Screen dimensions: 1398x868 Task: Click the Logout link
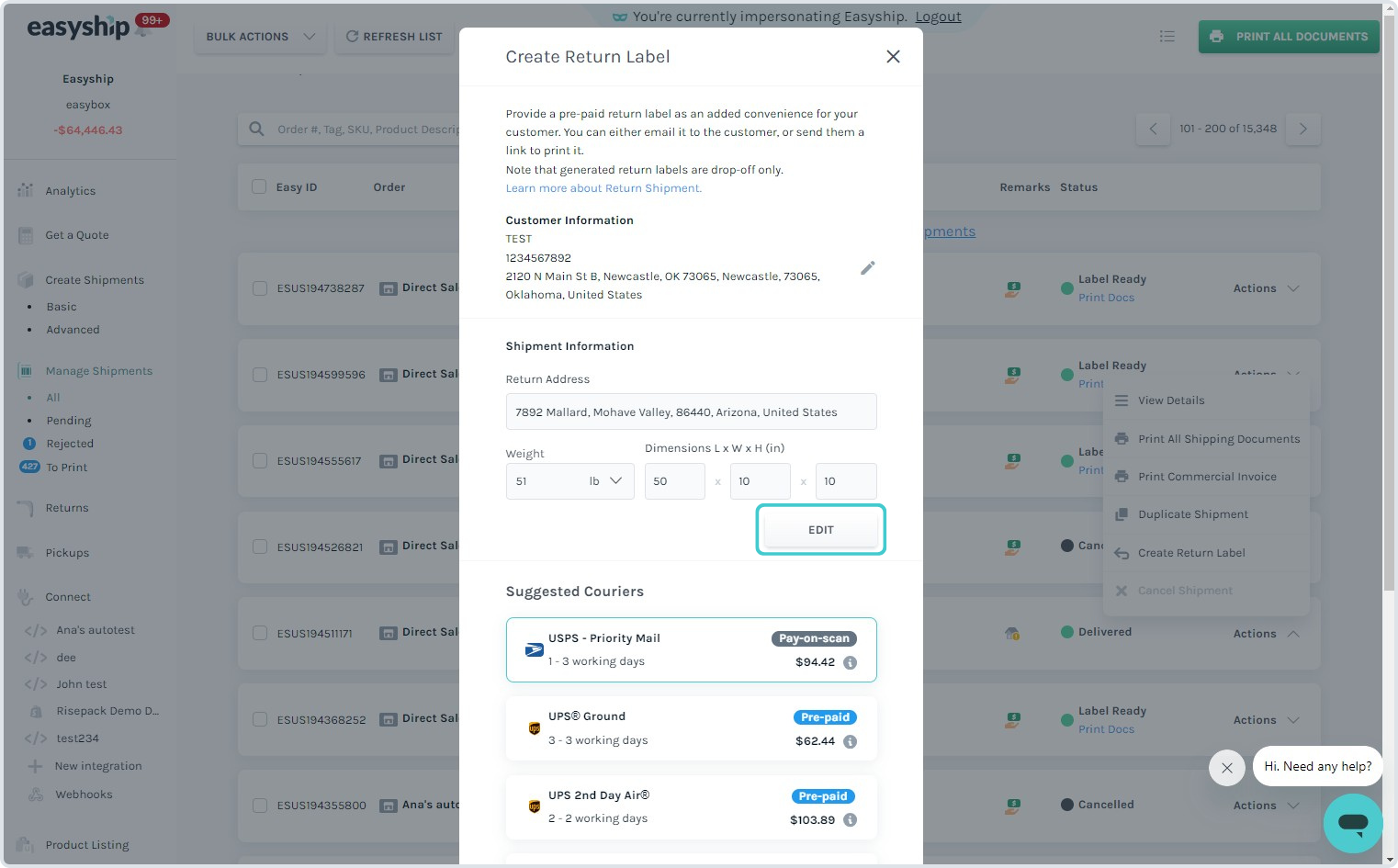[x=938, y=17]
